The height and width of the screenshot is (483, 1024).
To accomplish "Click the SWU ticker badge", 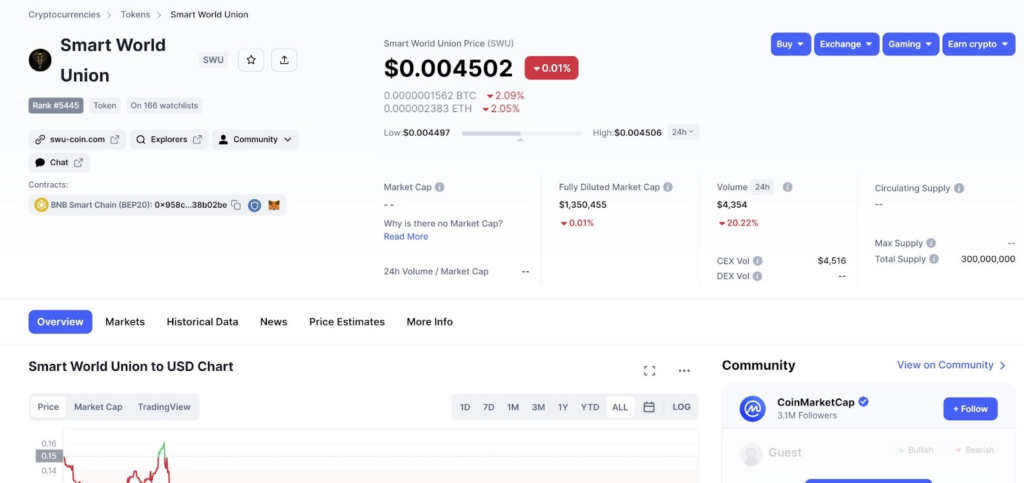I will (x=213, y=60).
